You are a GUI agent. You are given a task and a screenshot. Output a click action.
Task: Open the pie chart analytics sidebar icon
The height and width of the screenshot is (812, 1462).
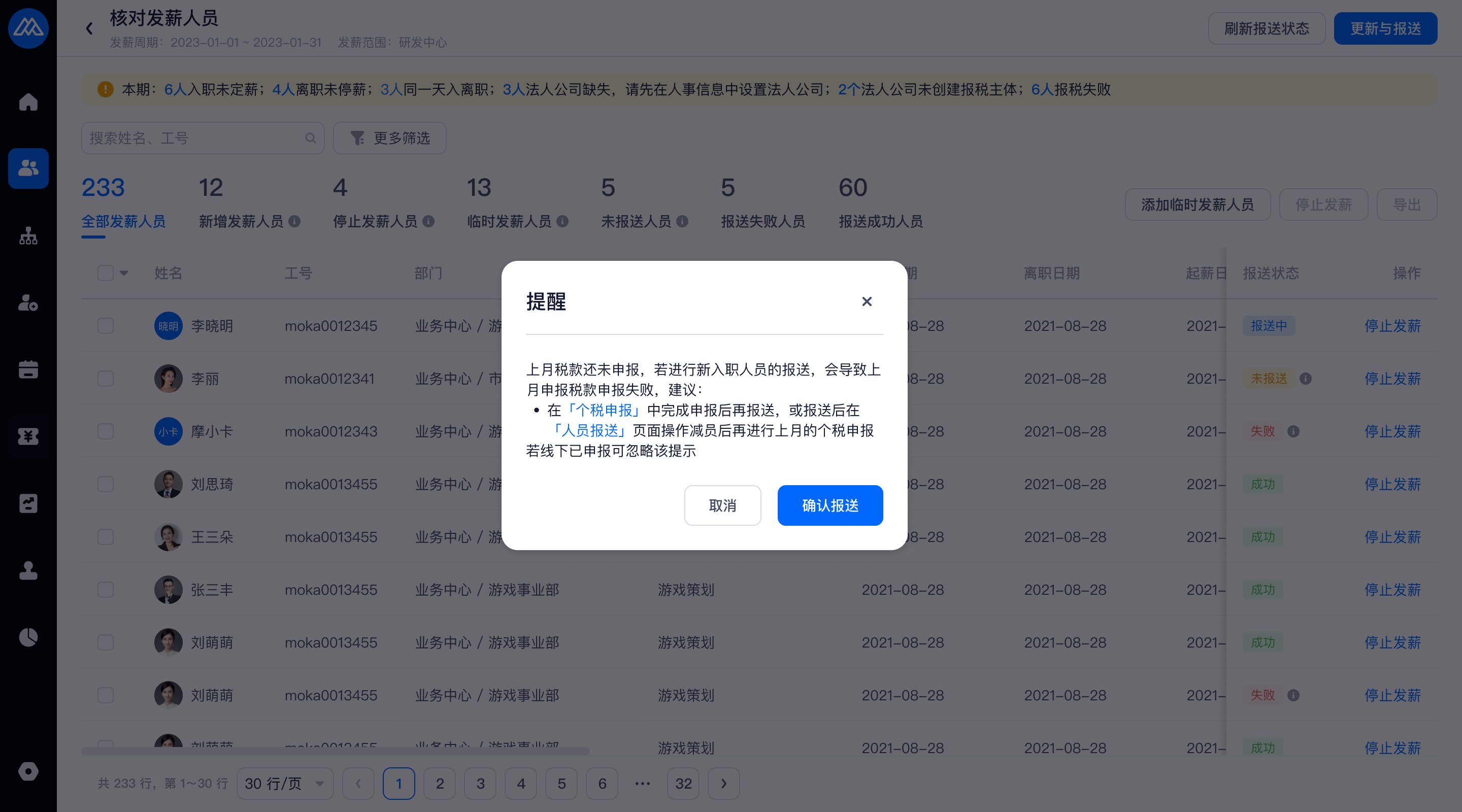(x=28, y=637)
